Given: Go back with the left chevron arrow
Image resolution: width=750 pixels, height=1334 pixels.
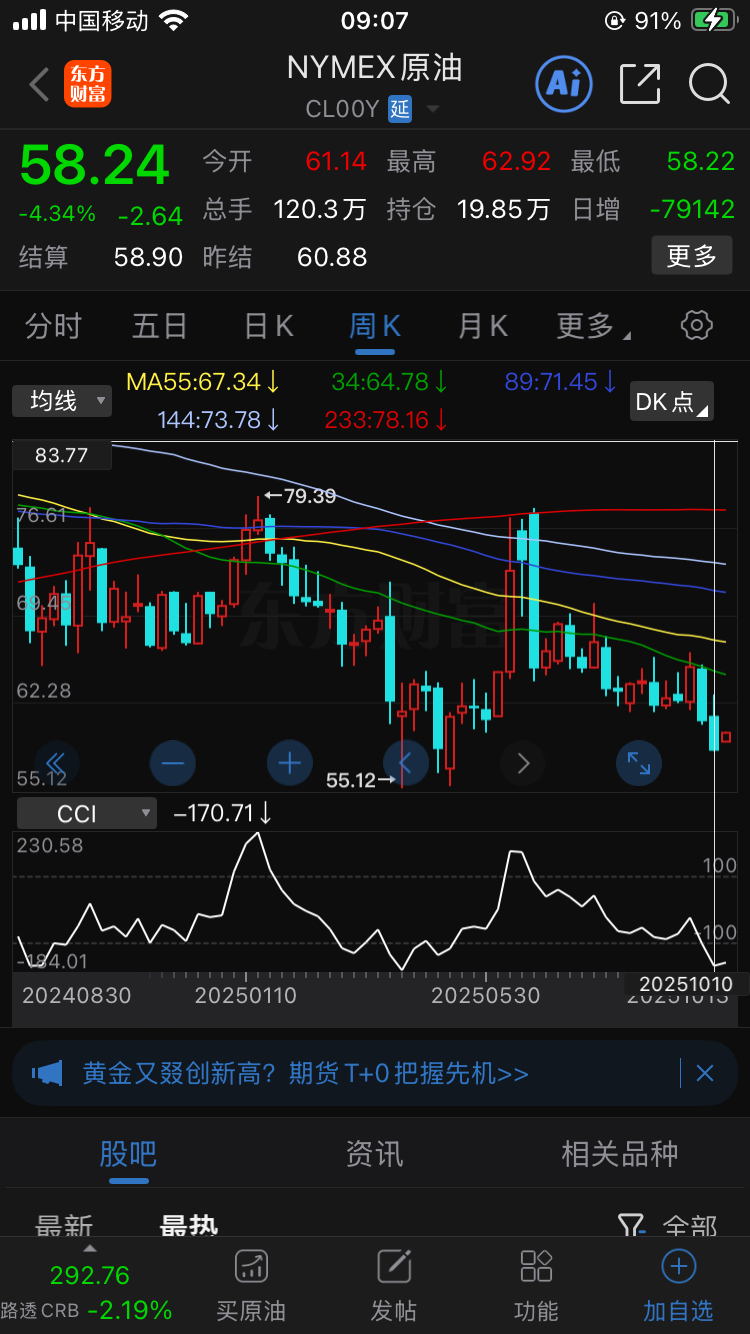Looking at the screenshot, I should click(39, 85).
